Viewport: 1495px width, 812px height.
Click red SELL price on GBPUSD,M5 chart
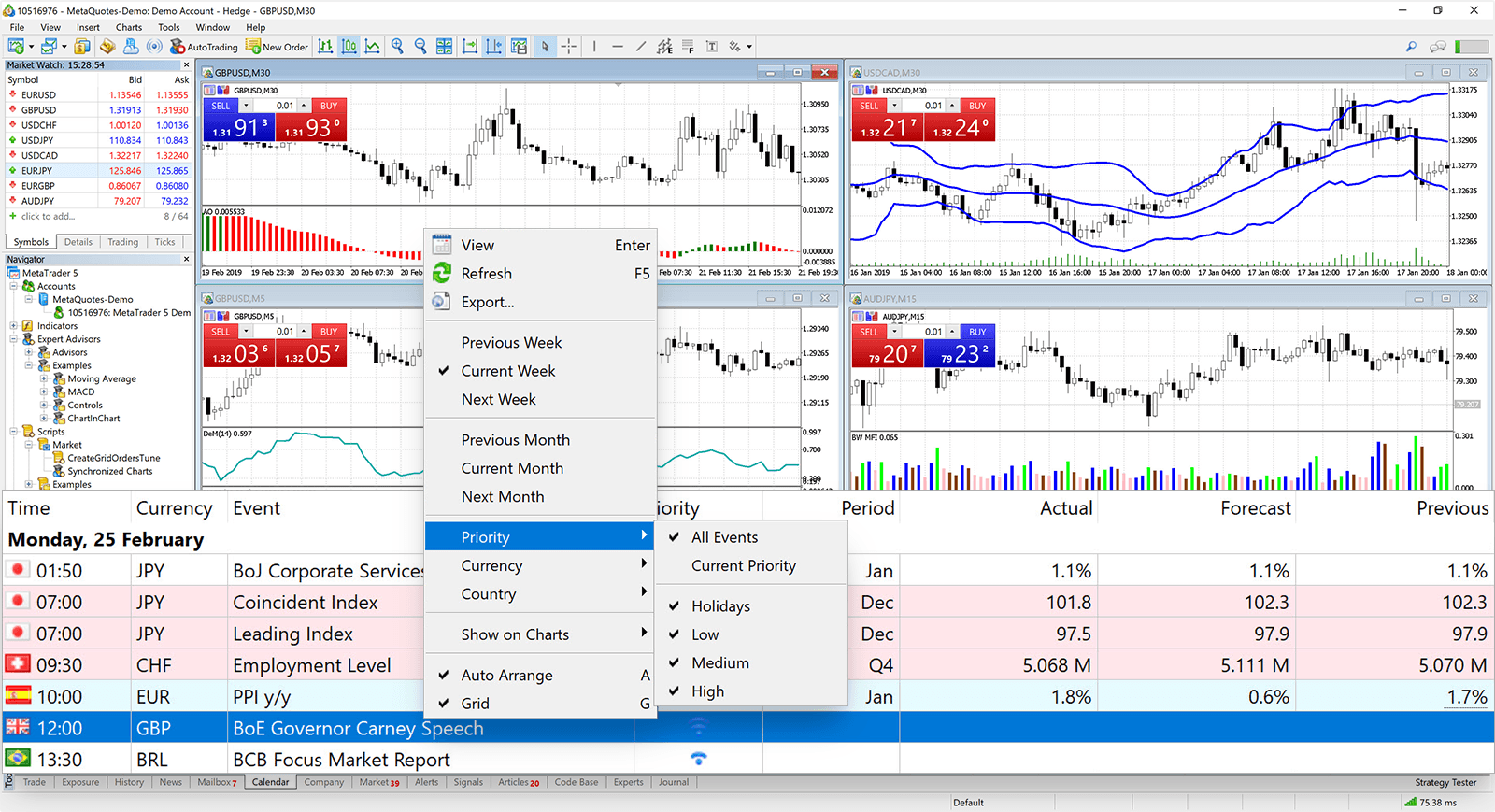(238, 354)
